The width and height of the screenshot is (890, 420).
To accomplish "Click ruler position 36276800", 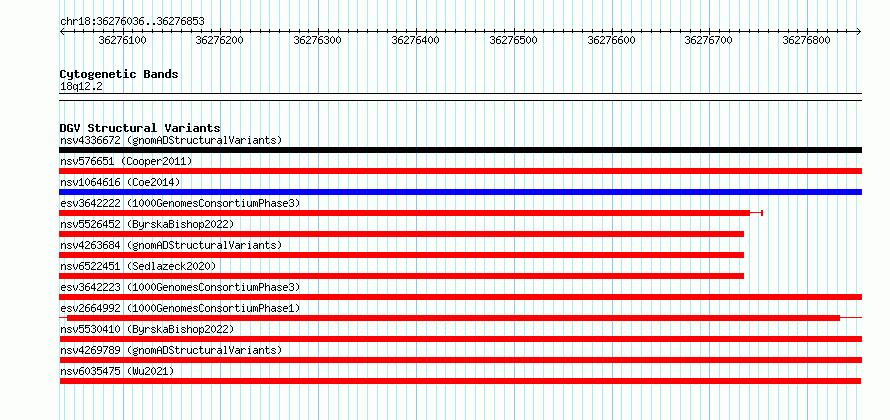I will pos(807,41).
